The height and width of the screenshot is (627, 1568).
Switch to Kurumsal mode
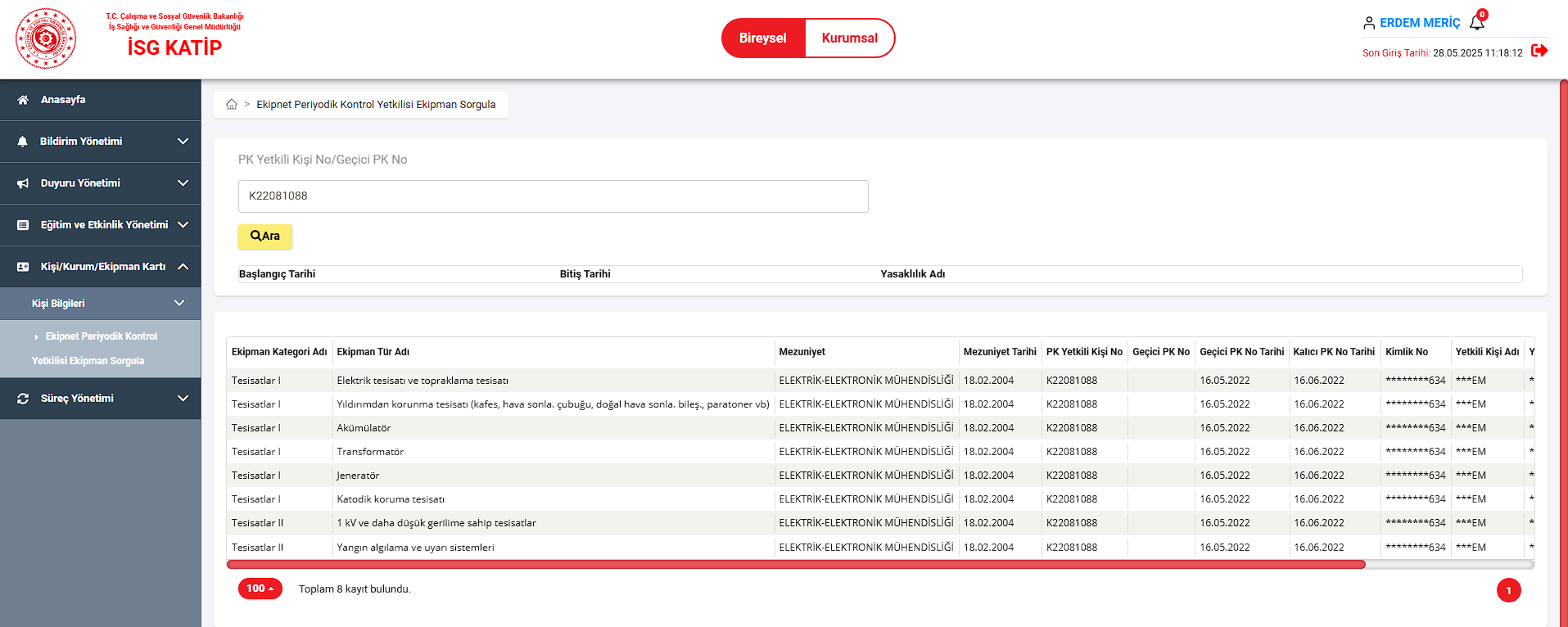coord(849,38)
